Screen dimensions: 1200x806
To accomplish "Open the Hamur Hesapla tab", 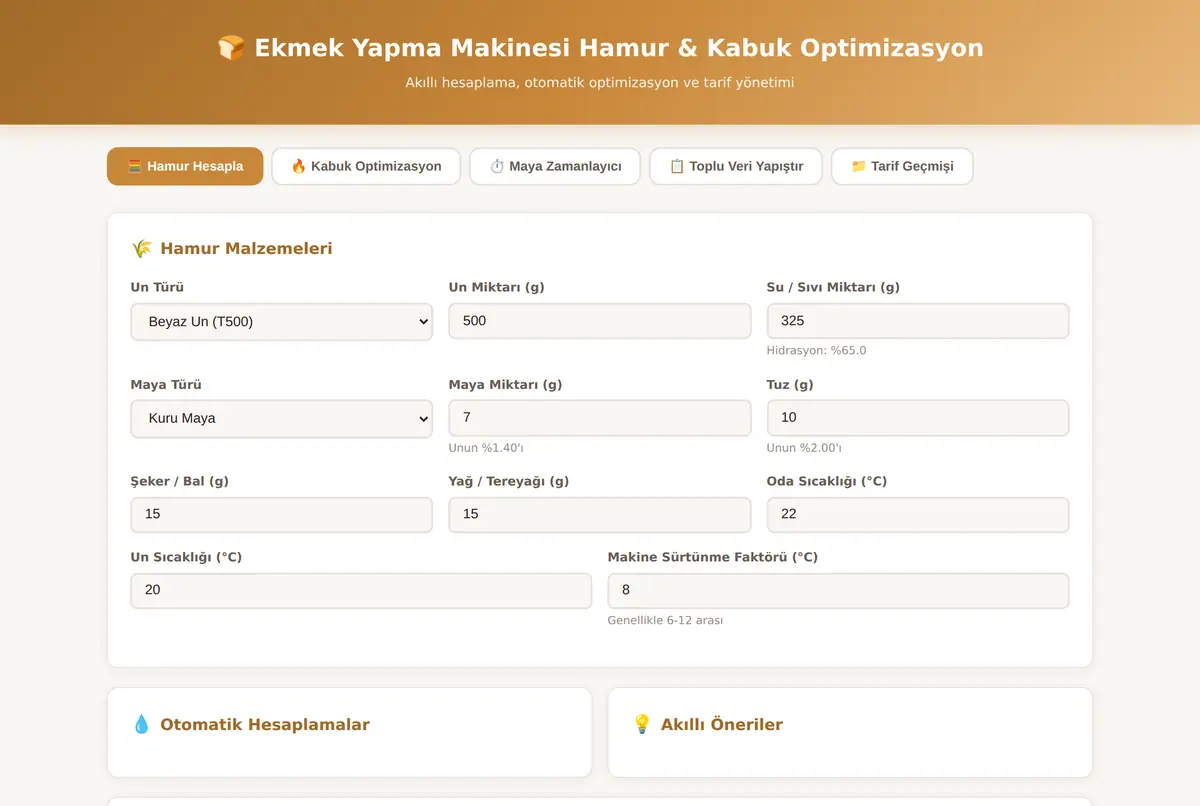I will tap(185, 166).
